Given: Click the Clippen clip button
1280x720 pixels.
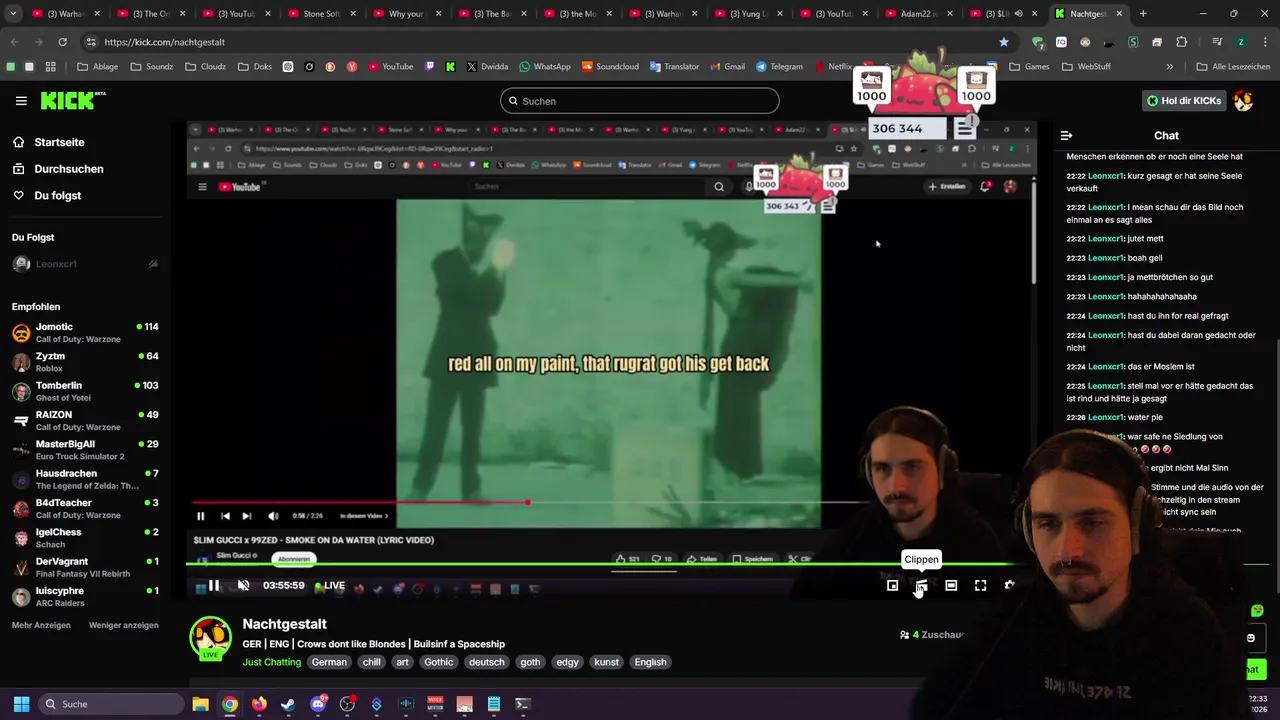Looking at the screenshot, I should tap(921, 586).
